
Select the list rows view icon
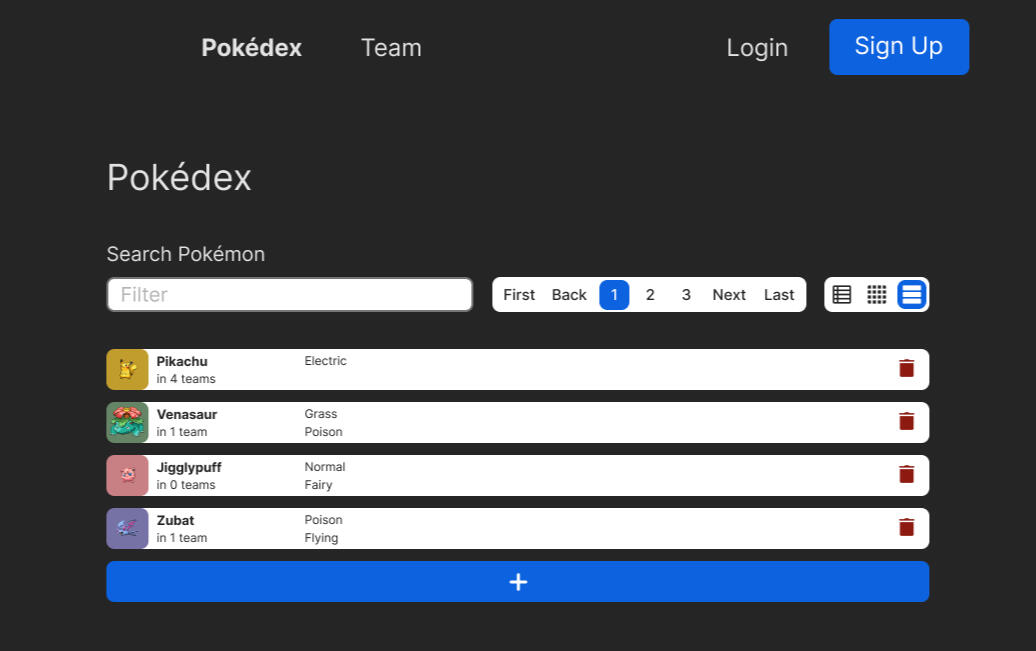click(912, 295)
